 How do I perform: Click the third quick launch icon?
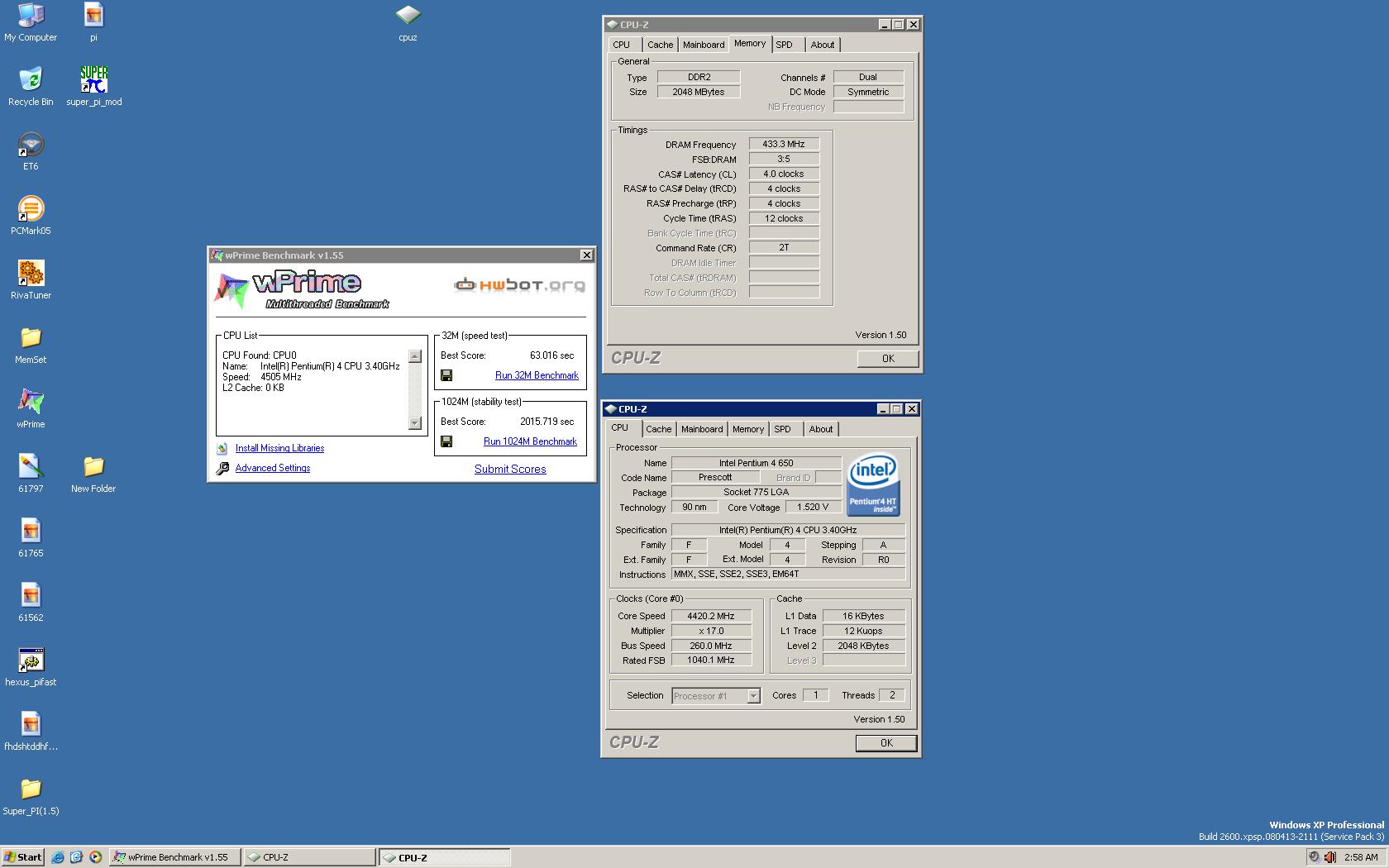(96, 857)
